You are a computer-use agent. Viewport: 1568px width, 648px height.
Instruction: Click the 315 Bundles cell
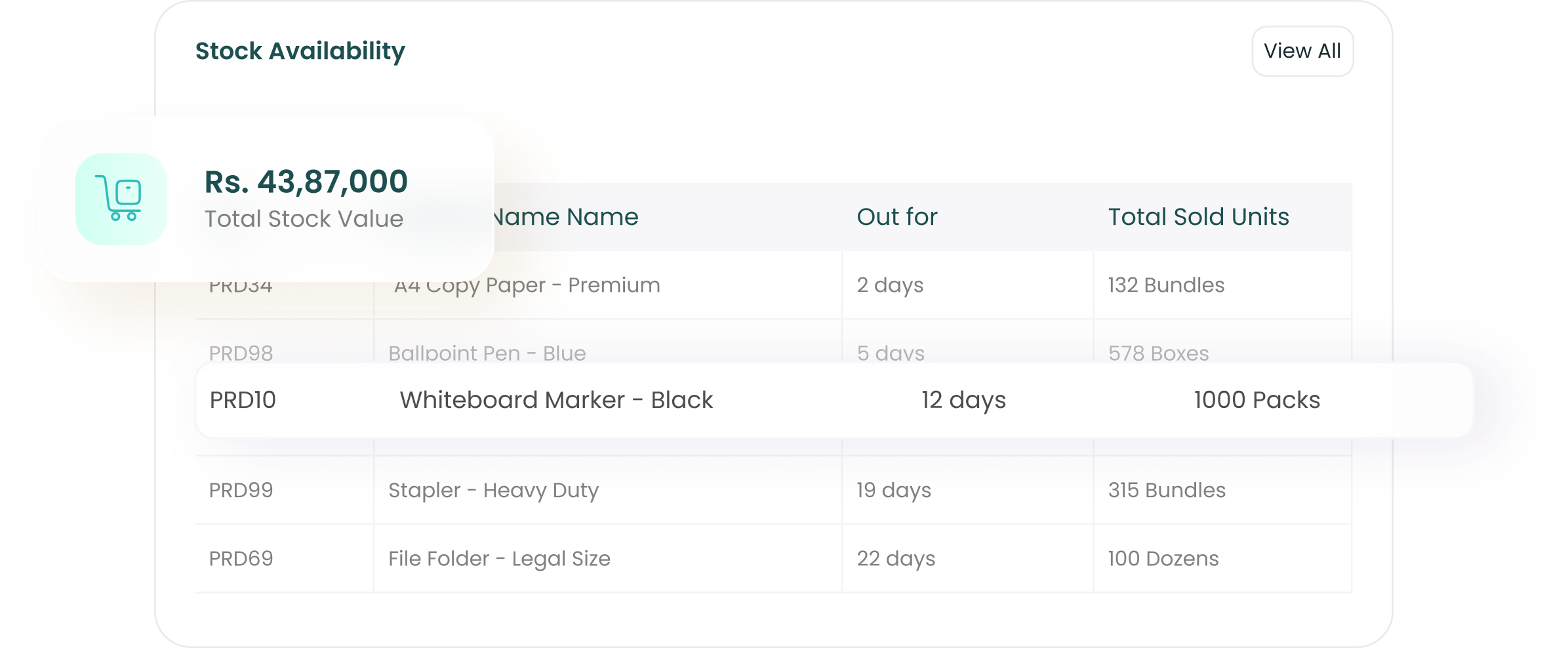tap(1167, 491)
